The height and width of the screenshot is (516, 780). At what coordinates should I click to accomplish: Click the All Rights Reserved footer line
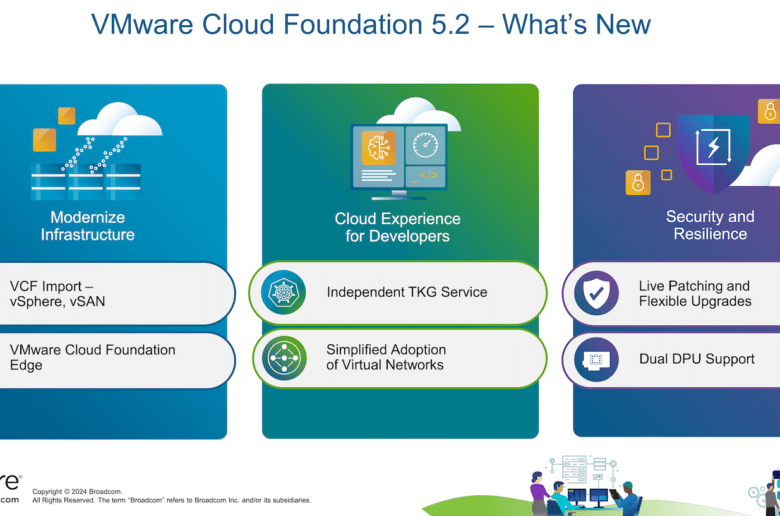pos(172,500)
